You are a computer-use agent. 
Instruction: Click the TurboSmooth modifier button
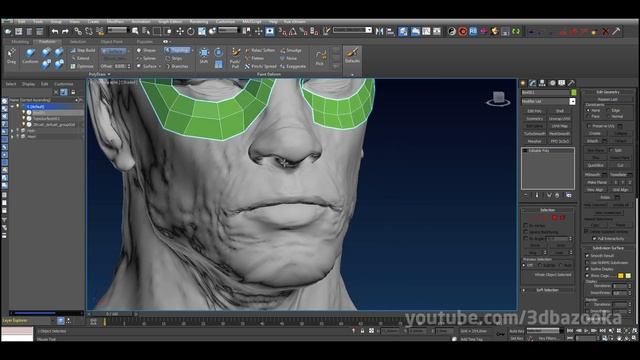click(x=534, y=133)
